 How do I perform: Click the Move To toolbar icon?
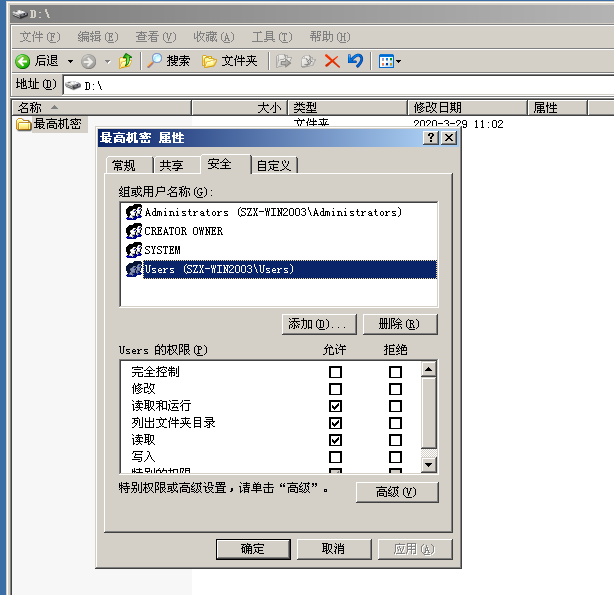click(x=284, y=61)
